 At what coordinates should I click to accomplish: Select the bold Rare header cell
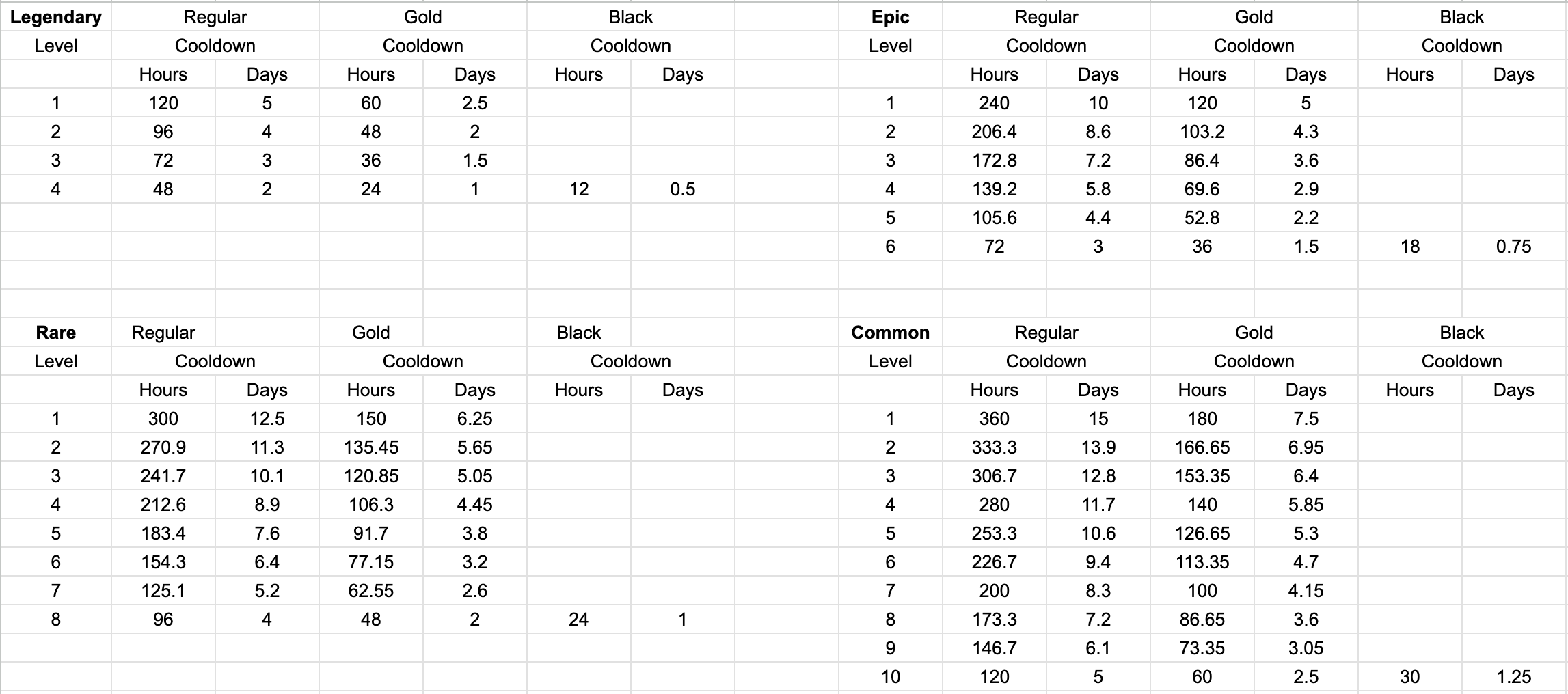point(56,333)
